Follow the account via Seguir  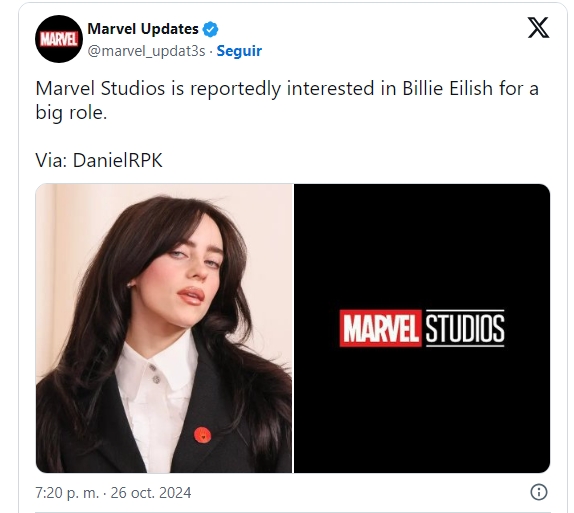[239, 51]
